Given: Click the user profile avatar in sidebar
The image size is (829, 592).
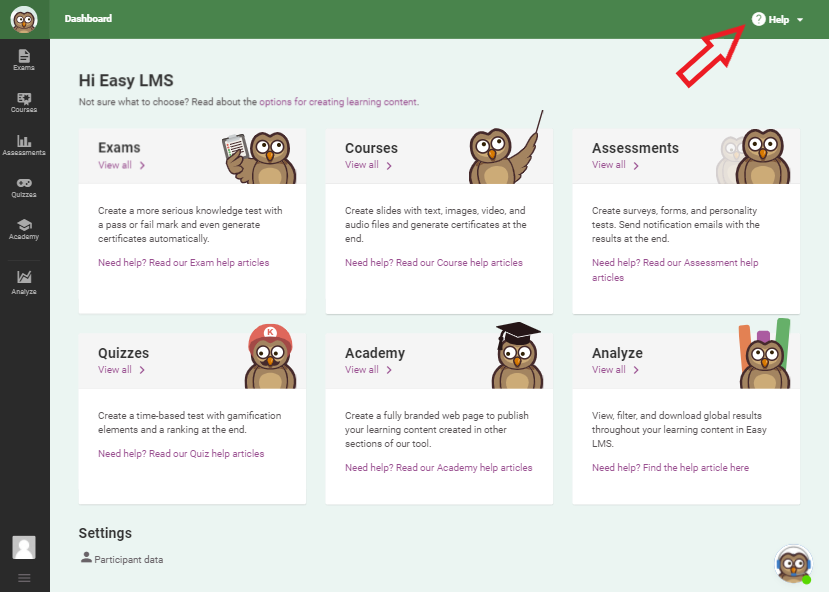Looking at the screenshot, I should point(24,547).
